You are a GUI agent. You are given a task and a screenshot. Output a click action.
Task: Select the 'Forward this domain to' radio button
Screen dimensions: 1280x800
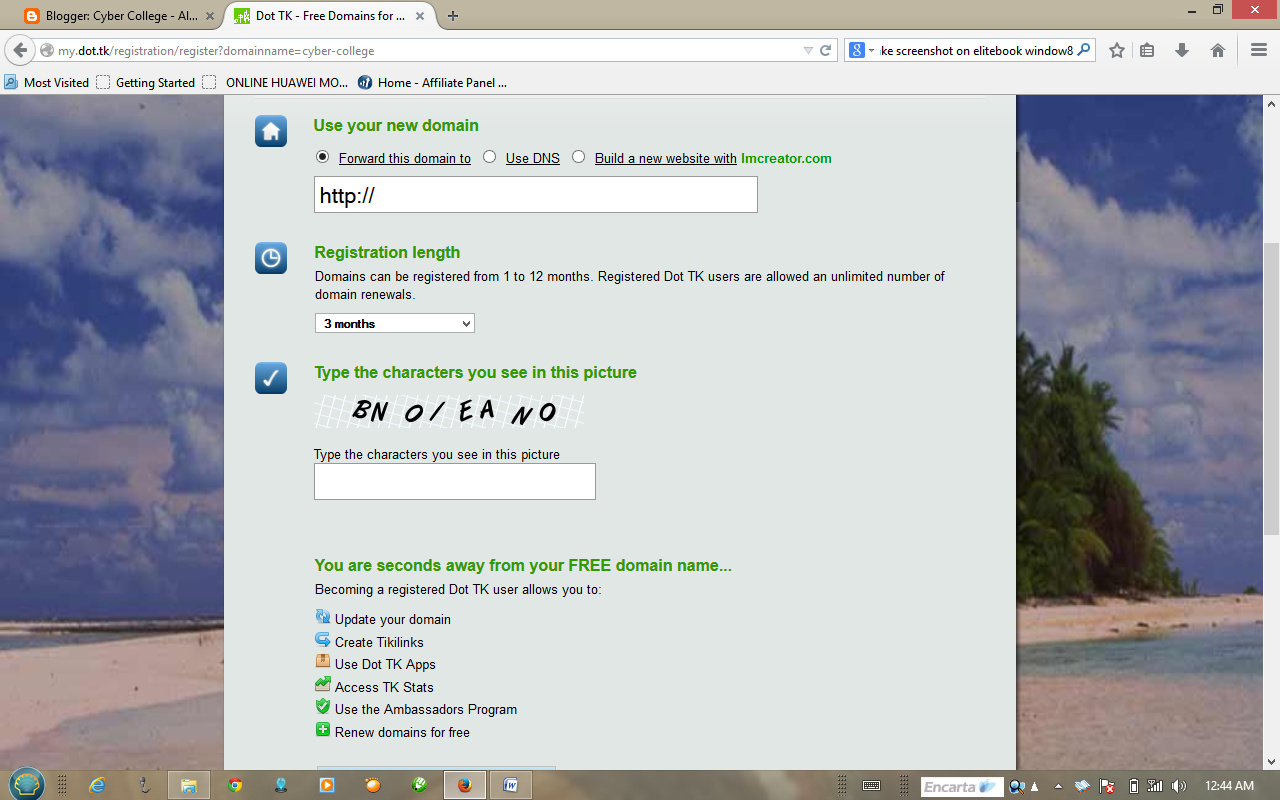(322, 157)
